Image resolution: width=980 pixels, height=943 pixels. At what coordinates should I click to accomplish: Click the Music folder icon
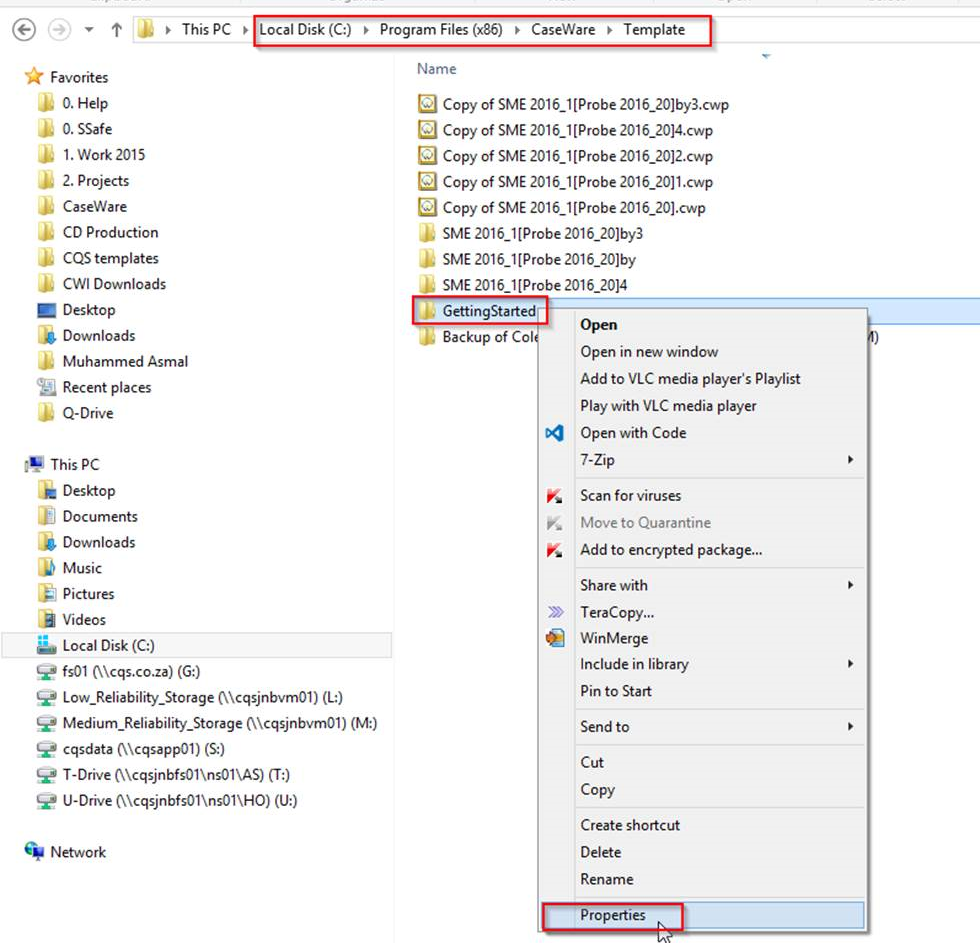coord(46,568)
